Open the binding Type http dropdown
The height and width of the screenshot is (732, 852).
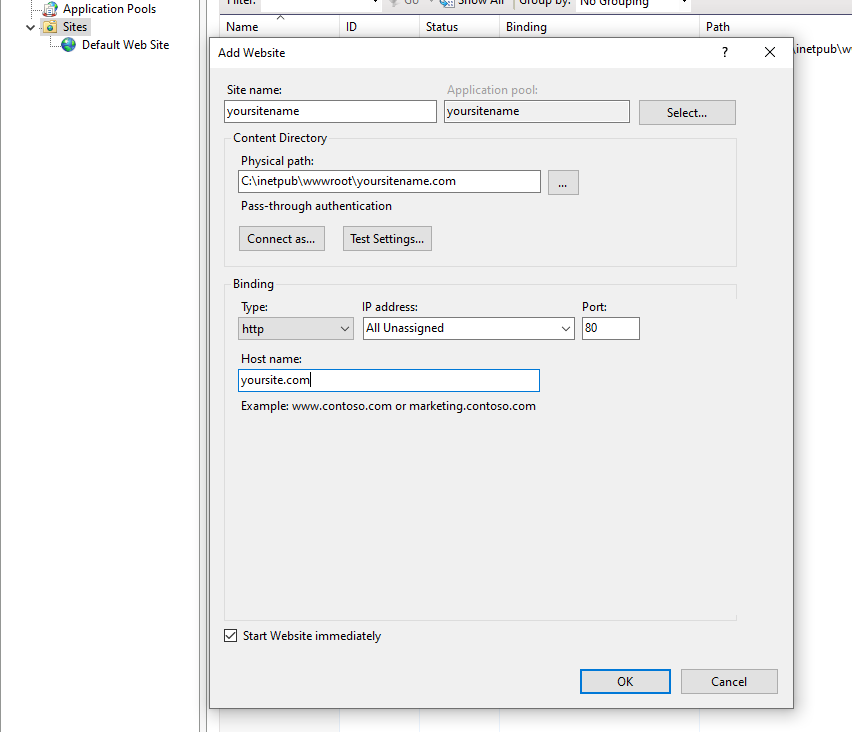[296, 329]
